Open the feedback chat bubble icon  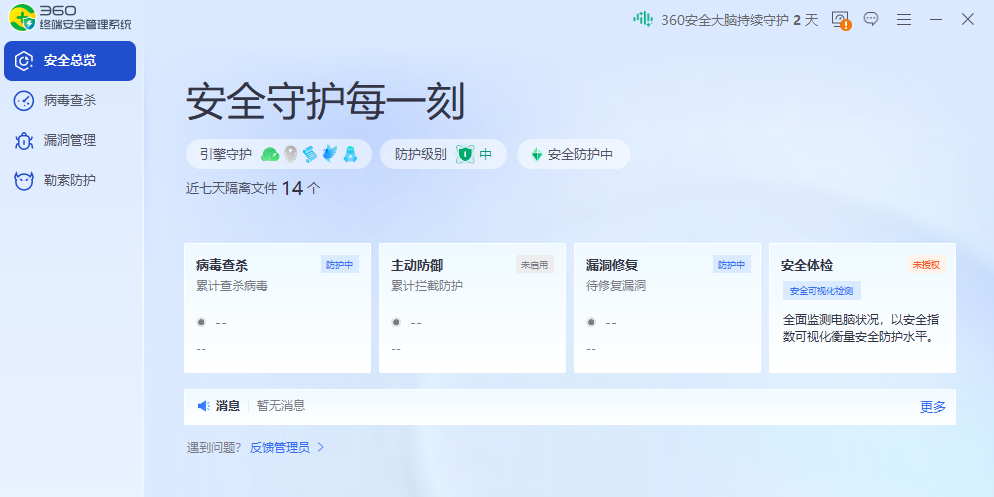(x=871, y=19)
